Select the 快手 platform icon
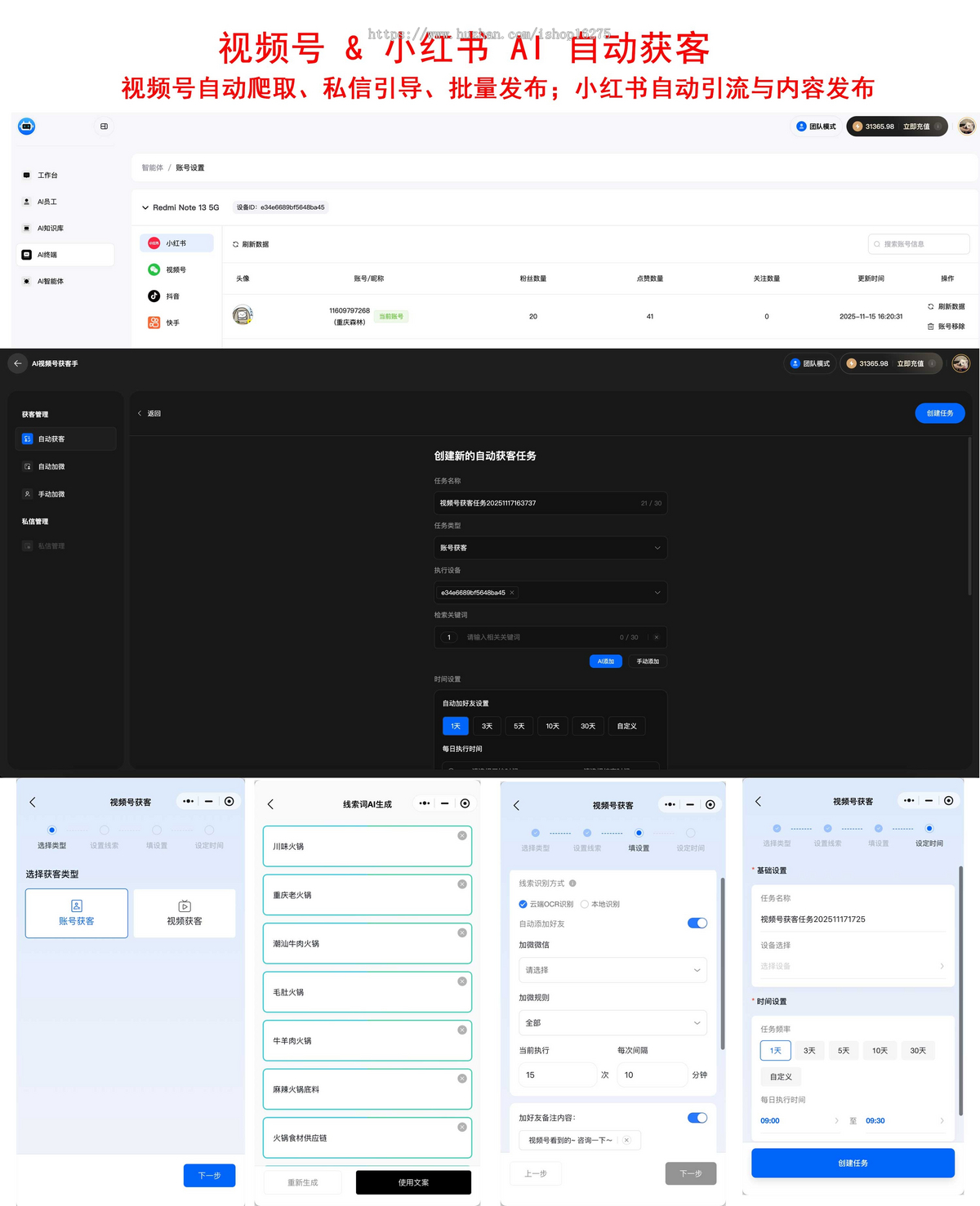 154,323
